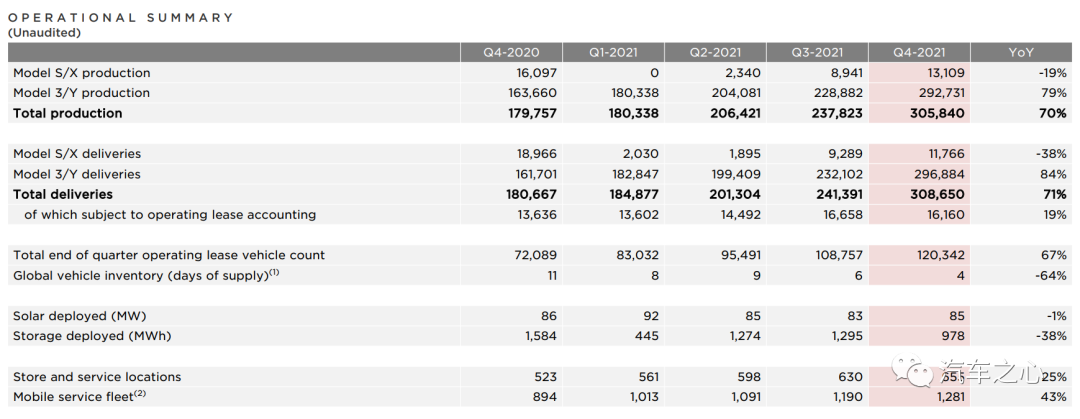The height and width of the screenshot is (419, 1080).
Task: Select Total deliveries Q3-2021 value 241,391
Action: click(x=836, y=194)
